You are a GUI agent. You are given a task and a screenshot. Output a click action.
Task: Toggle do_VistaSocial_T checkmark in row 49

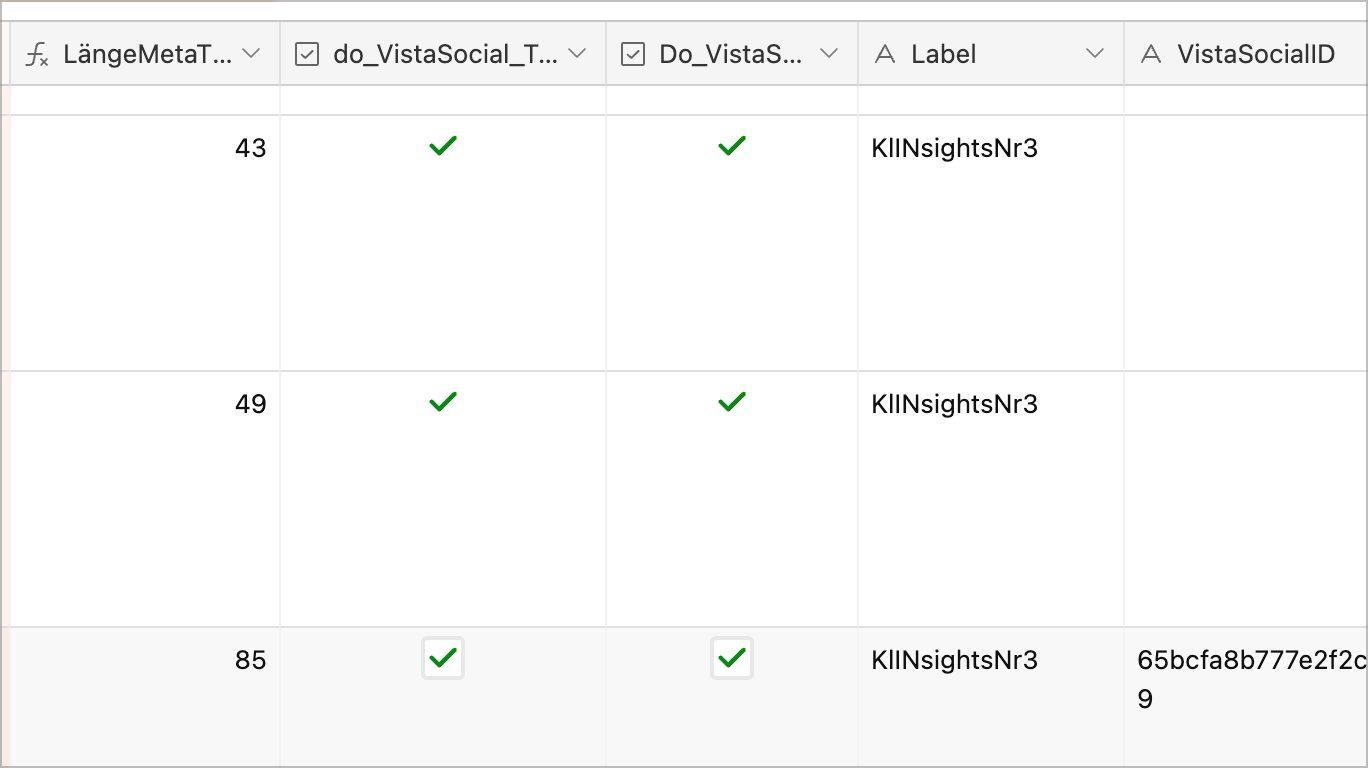443,403
